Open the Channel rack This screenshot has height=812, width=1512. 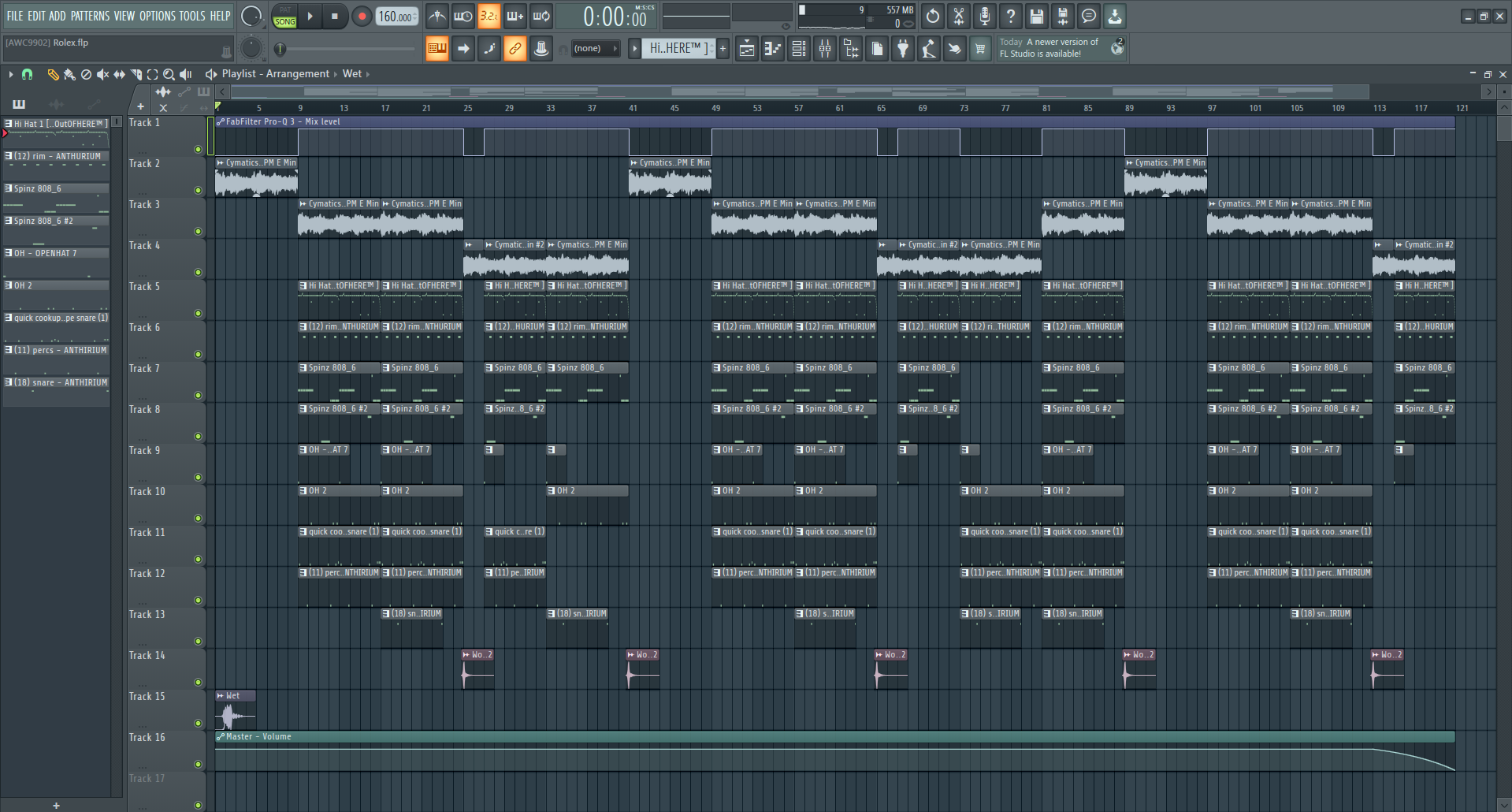[799, 49]
